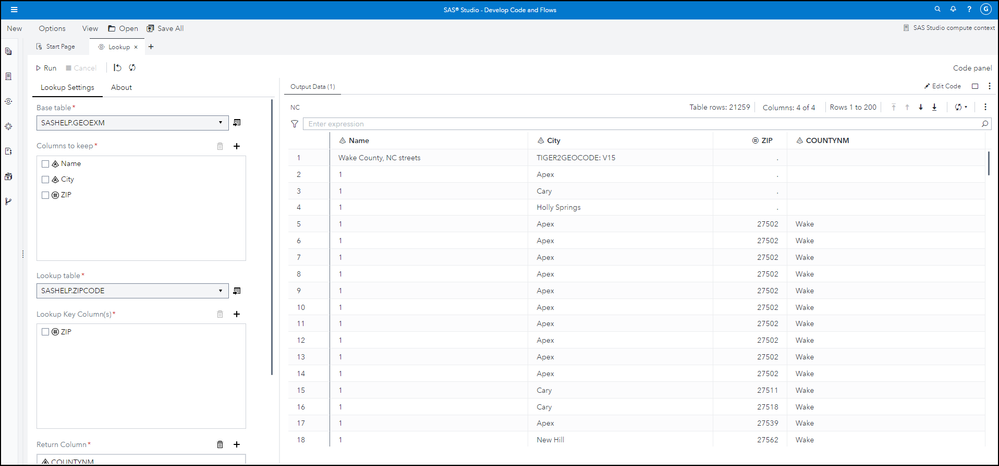
Task: Click the Open button
Action: (x=123, y=29)
